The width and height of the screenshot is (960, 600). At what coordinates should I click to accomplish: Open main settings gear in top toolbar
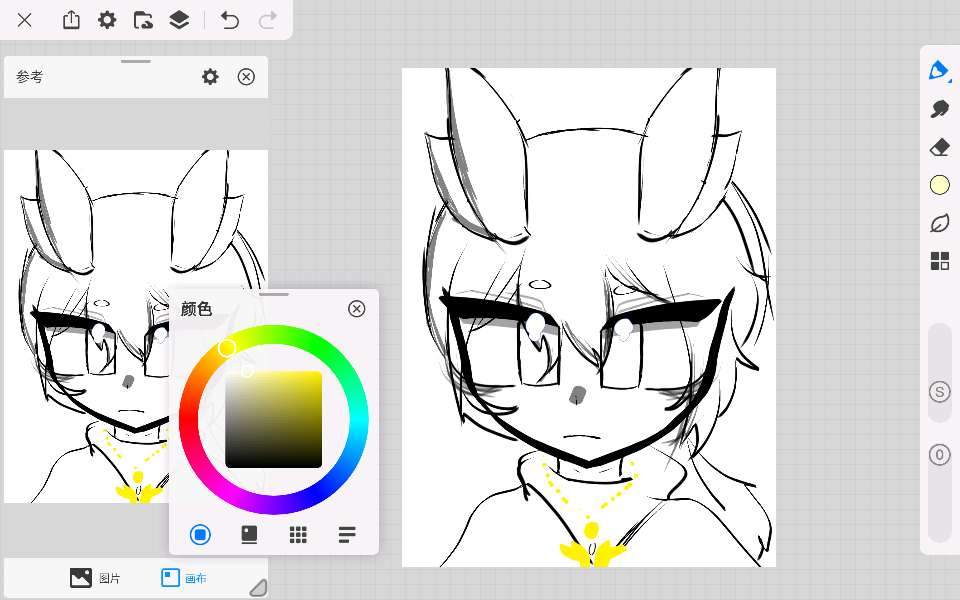[107, 20]
